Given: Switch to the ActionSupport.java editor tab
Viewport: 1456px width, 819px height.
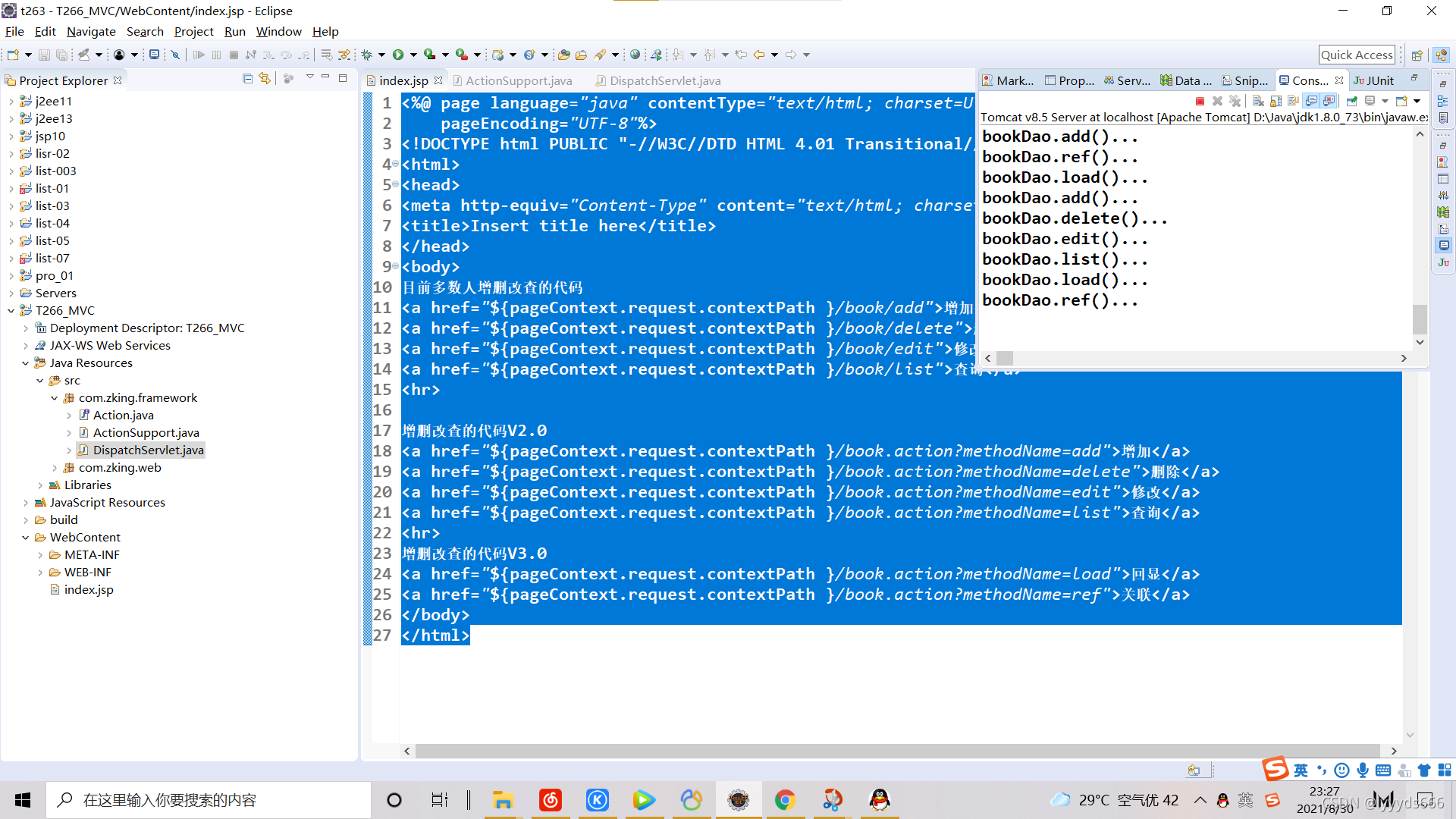Looking at the screenshot, I should click(518, 80).
